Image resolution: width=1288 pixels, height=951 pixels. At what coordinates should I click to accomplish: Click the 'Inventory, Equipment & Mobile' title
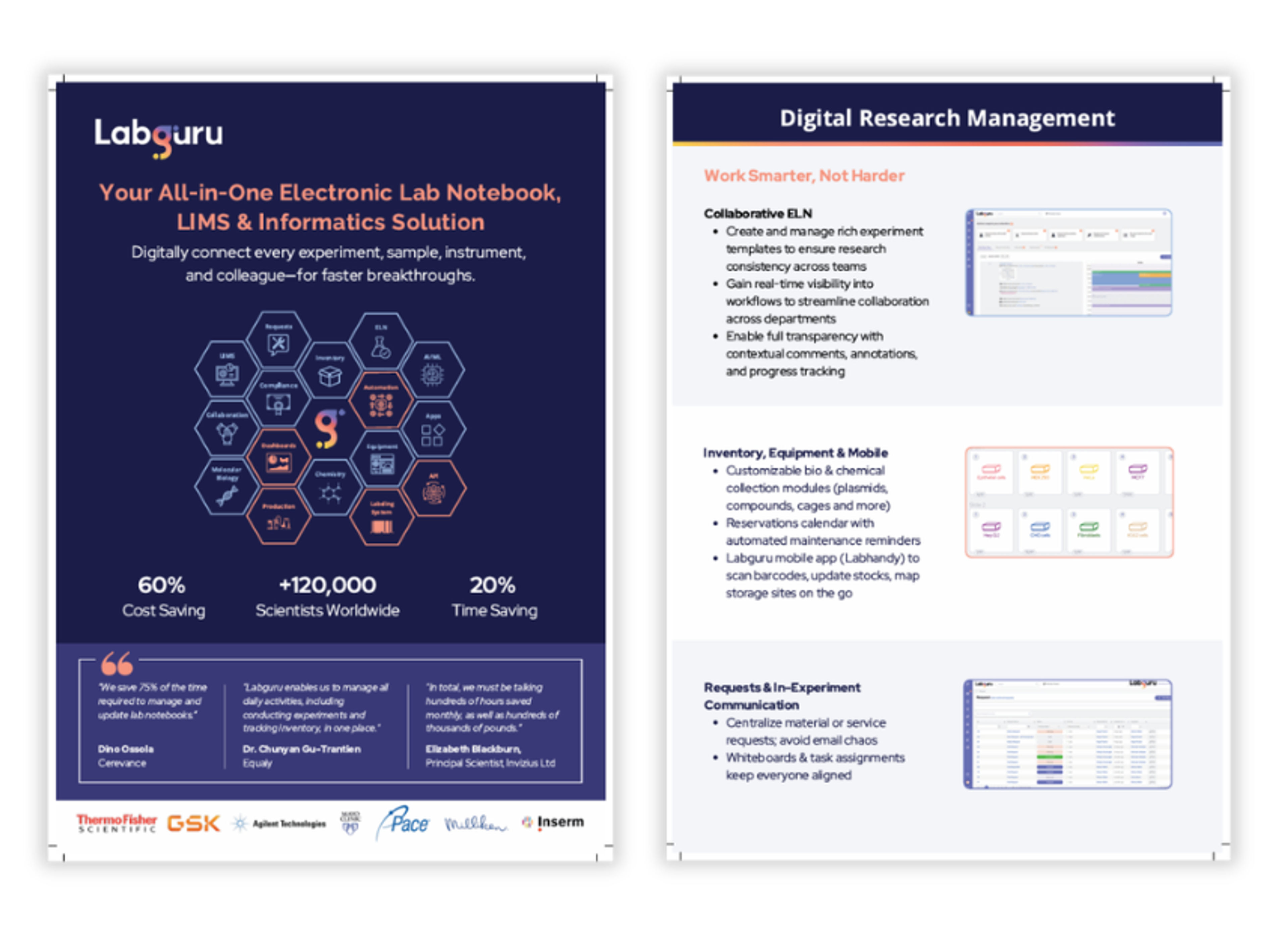(795, 454)
